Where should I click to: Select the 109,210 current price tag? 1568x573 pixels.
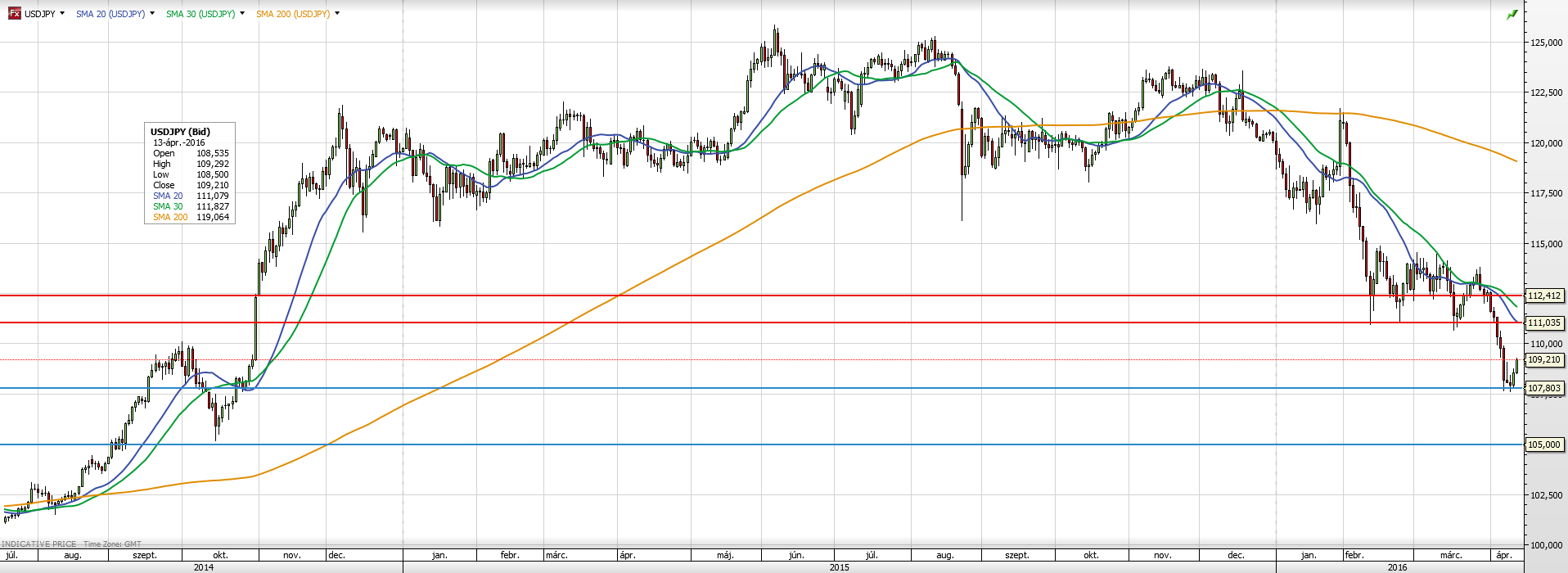coord(1544,359)
